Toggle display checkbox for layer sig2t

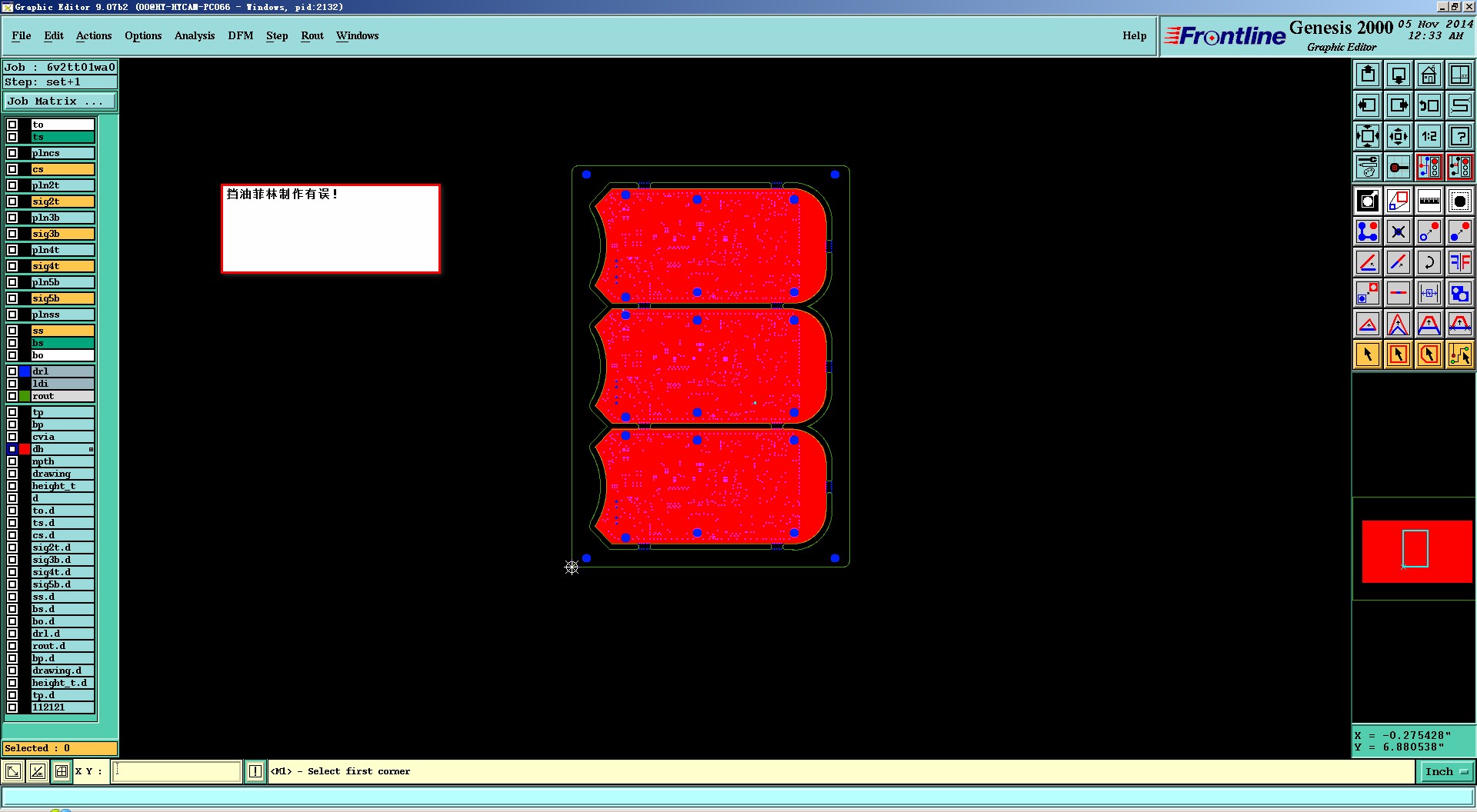click(12, 201)
